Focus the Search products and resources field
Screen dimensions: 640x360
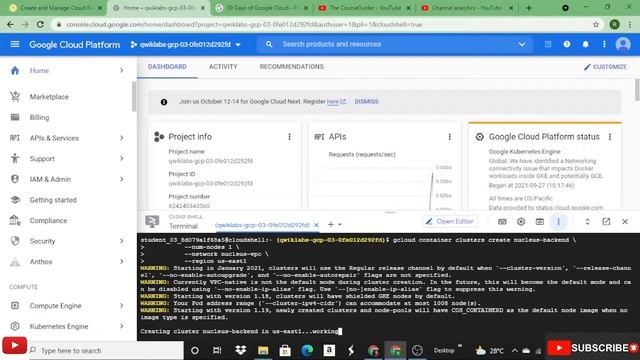396,44
